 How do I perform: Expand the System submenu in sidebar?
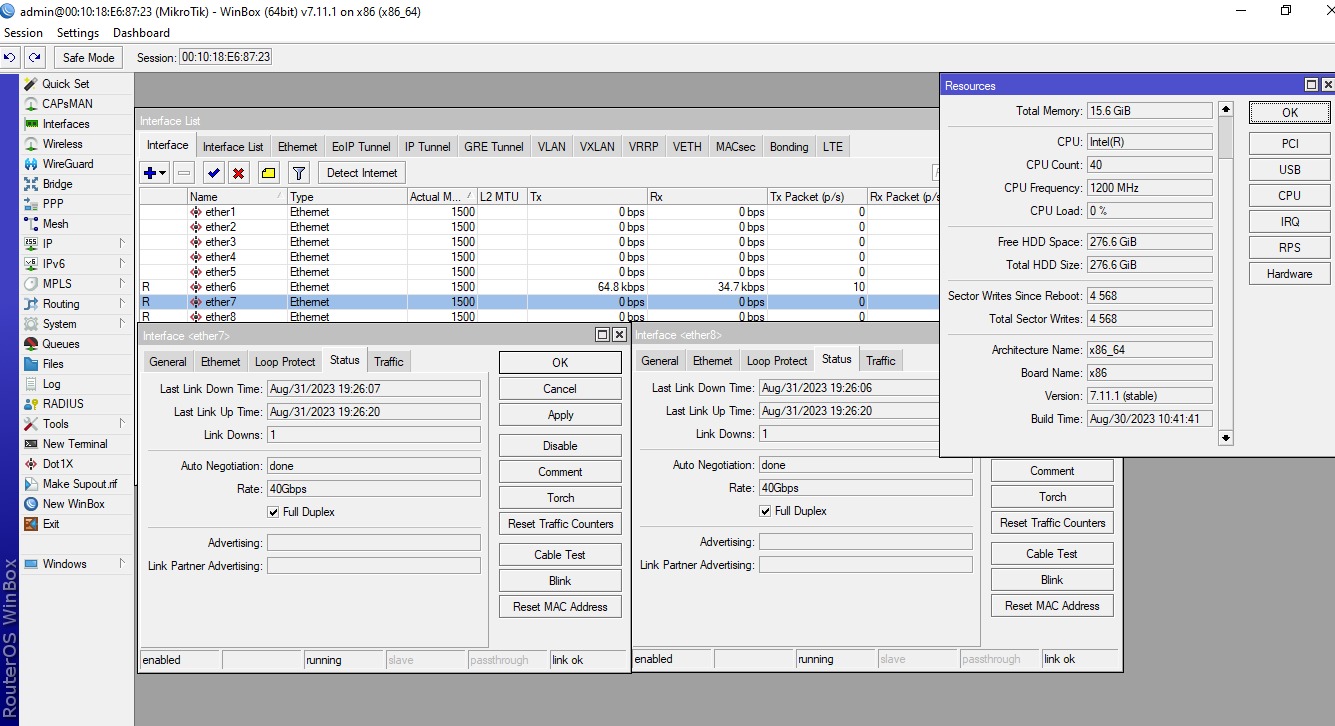click(122, 324)
